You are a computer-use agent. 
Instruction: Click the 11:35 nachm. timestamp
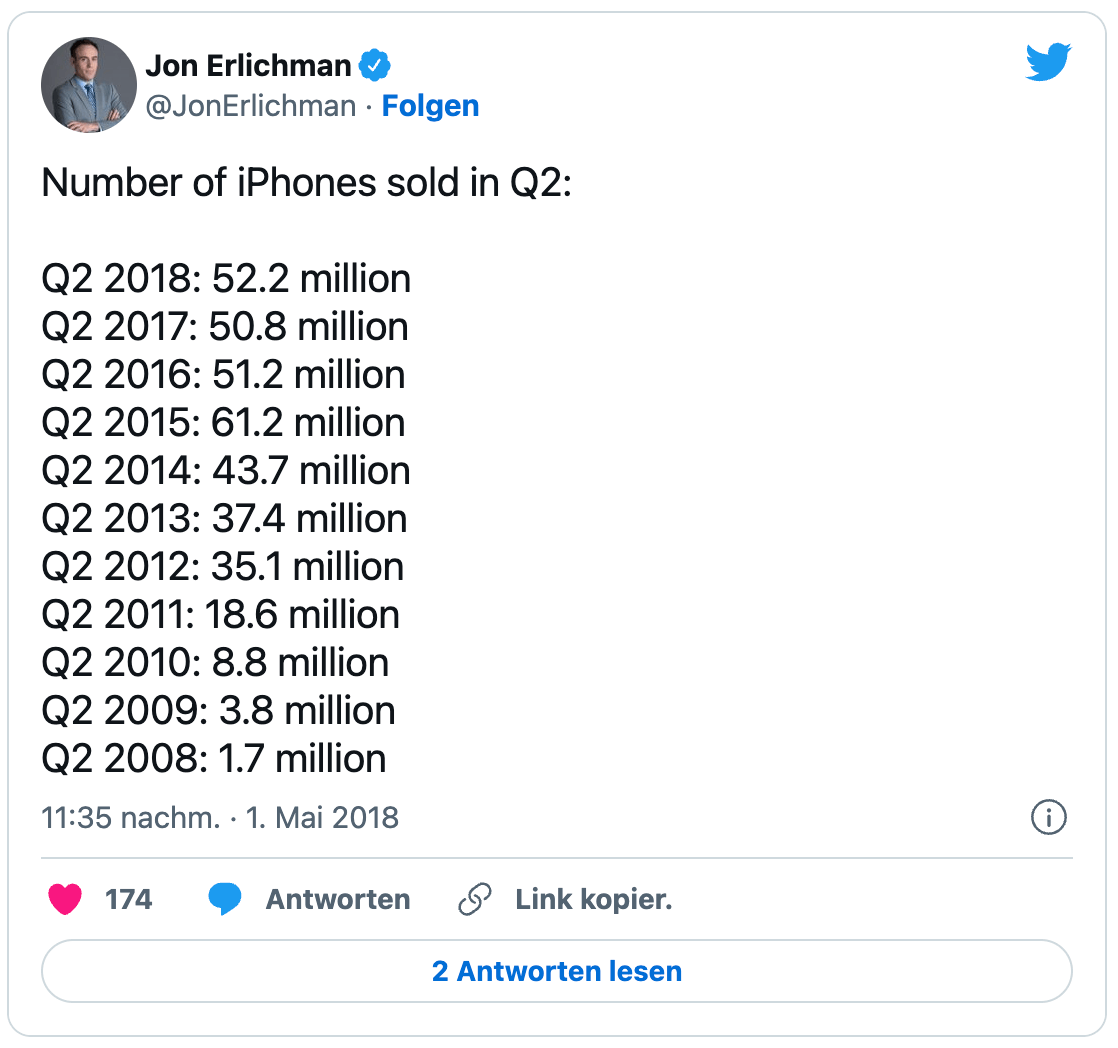click(x=131, y=818)
